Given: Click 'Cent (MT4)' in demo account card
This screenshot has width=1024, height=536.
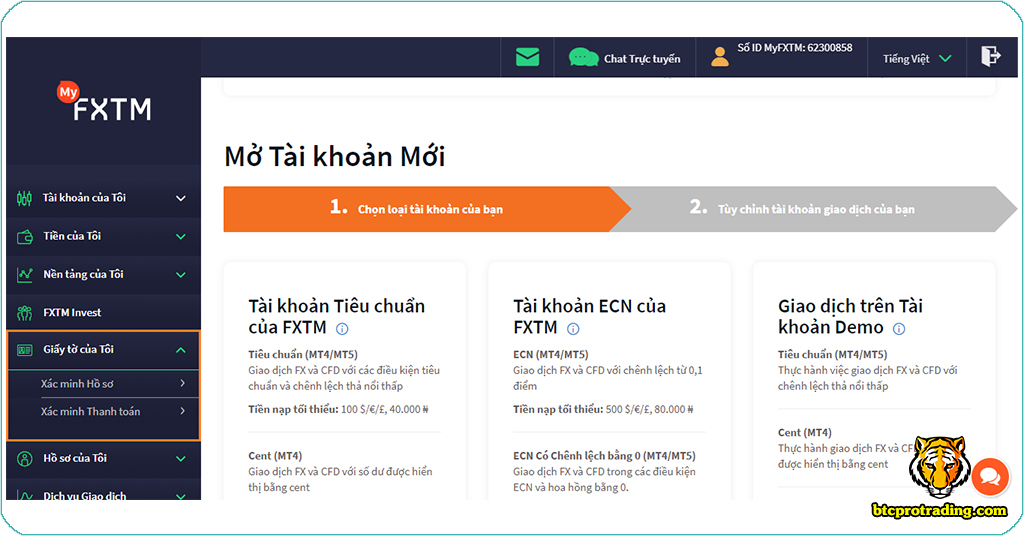Looking at the screenshot, I should pos(805,432).
